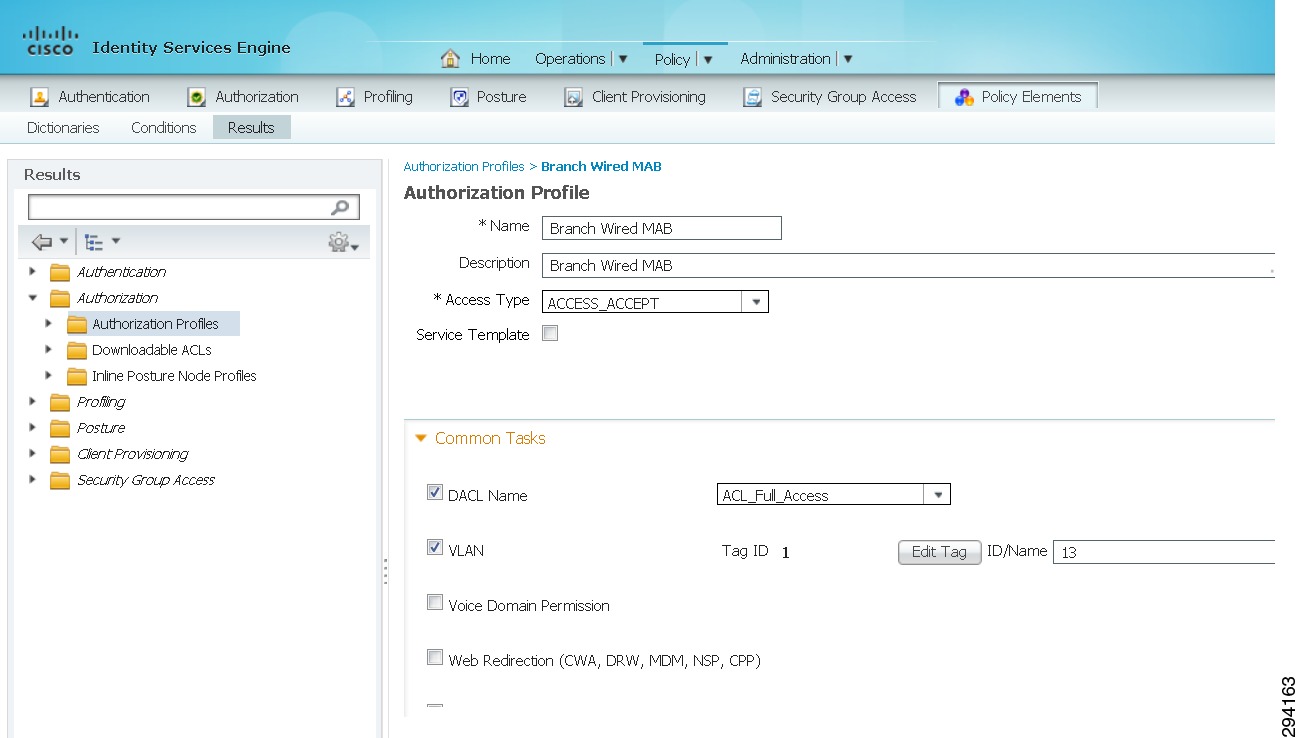Viewport: 1297px width, 738px height.
Task: Open the Access Type dropdown
Action: (755, 302)
